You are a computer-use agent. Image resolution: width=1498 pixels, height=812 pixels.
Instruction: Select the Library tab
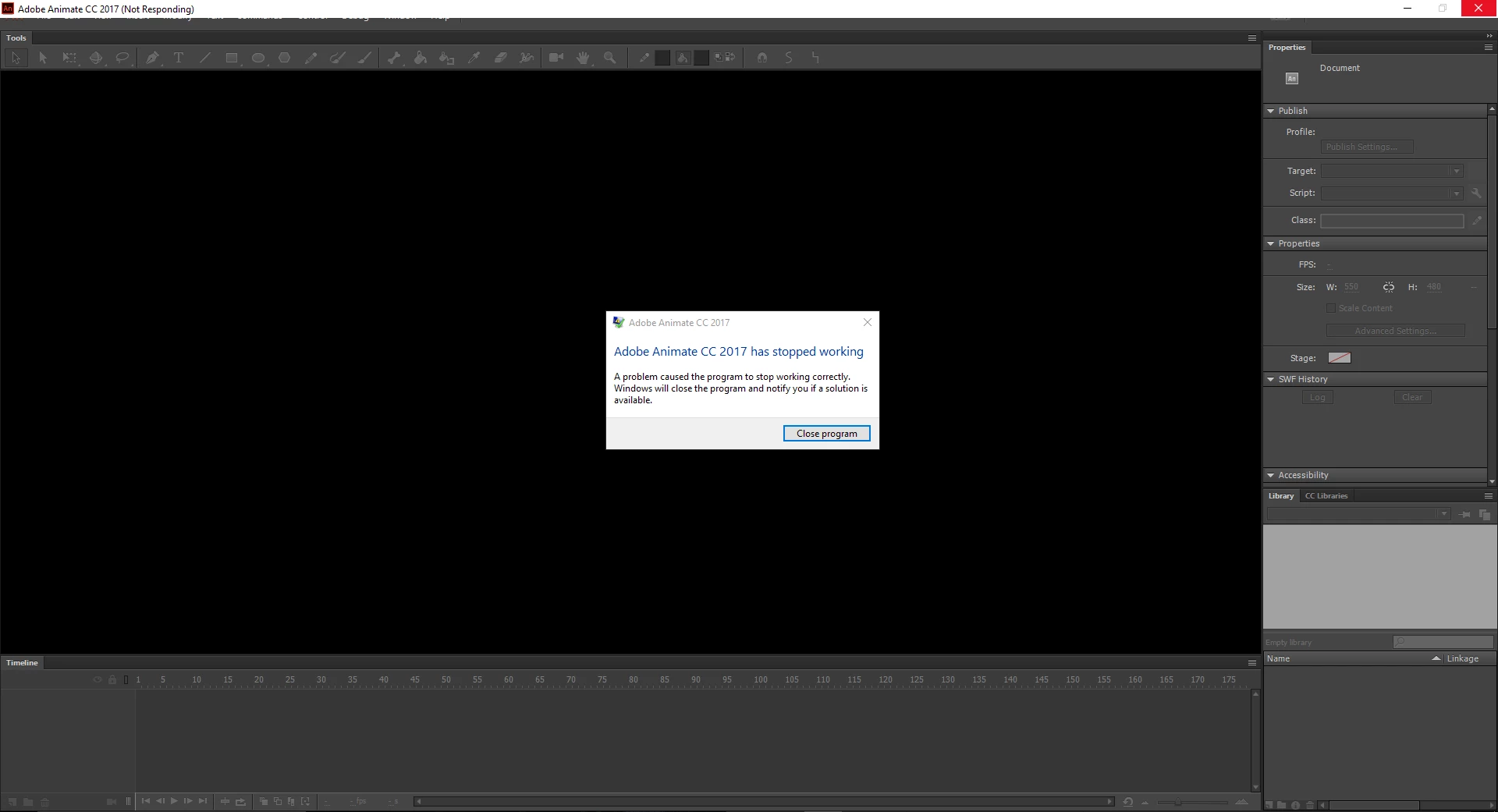[x=1281, y=496]
